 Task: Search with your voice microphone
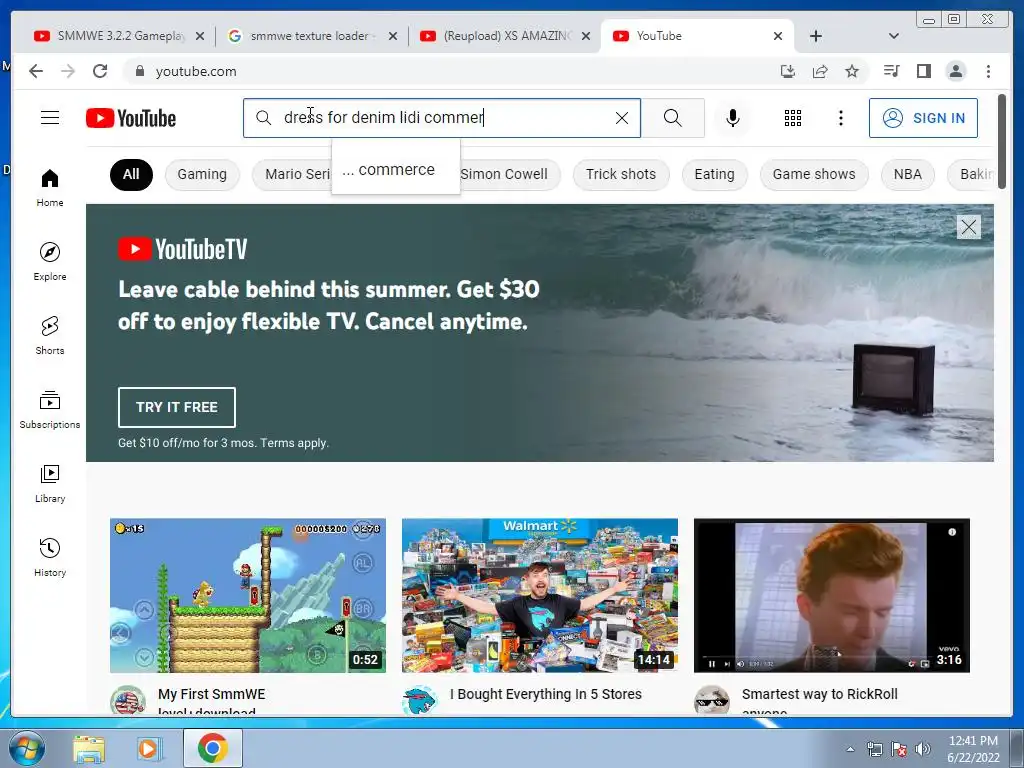(x=733, y=118)
